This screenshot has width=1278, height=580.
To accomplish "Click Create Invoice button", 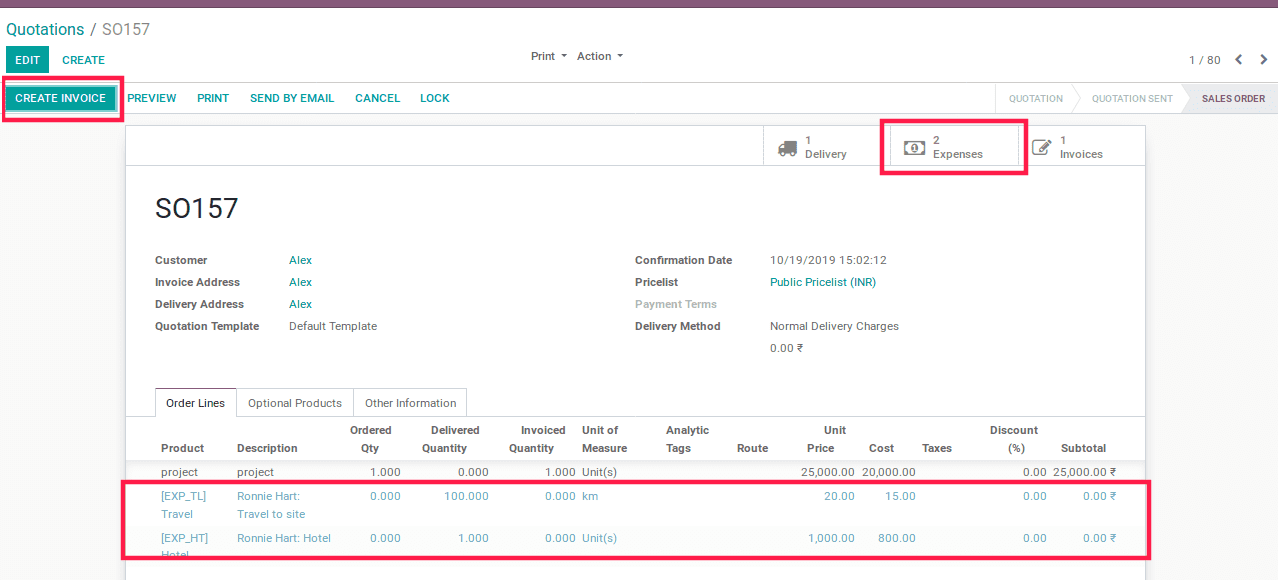I will (60, 98).
